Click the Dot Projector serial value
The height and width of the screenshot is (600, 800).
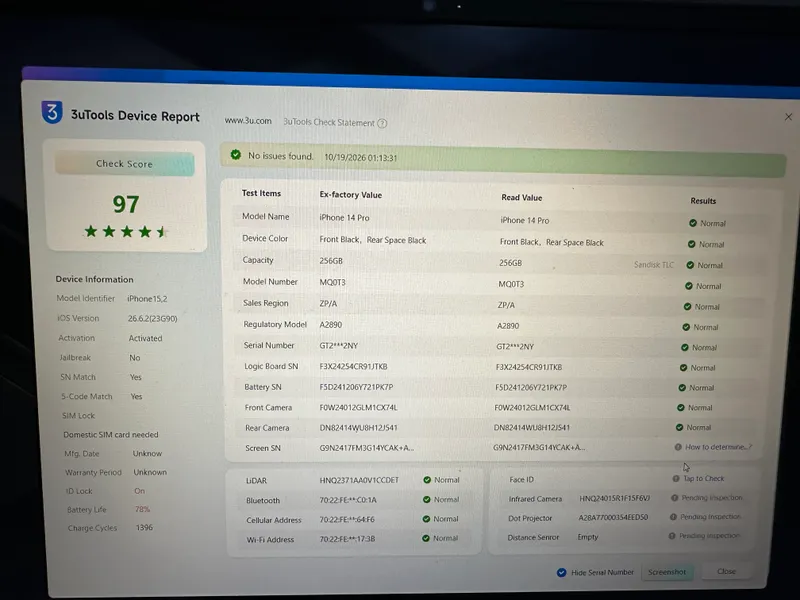coord(613,517)
